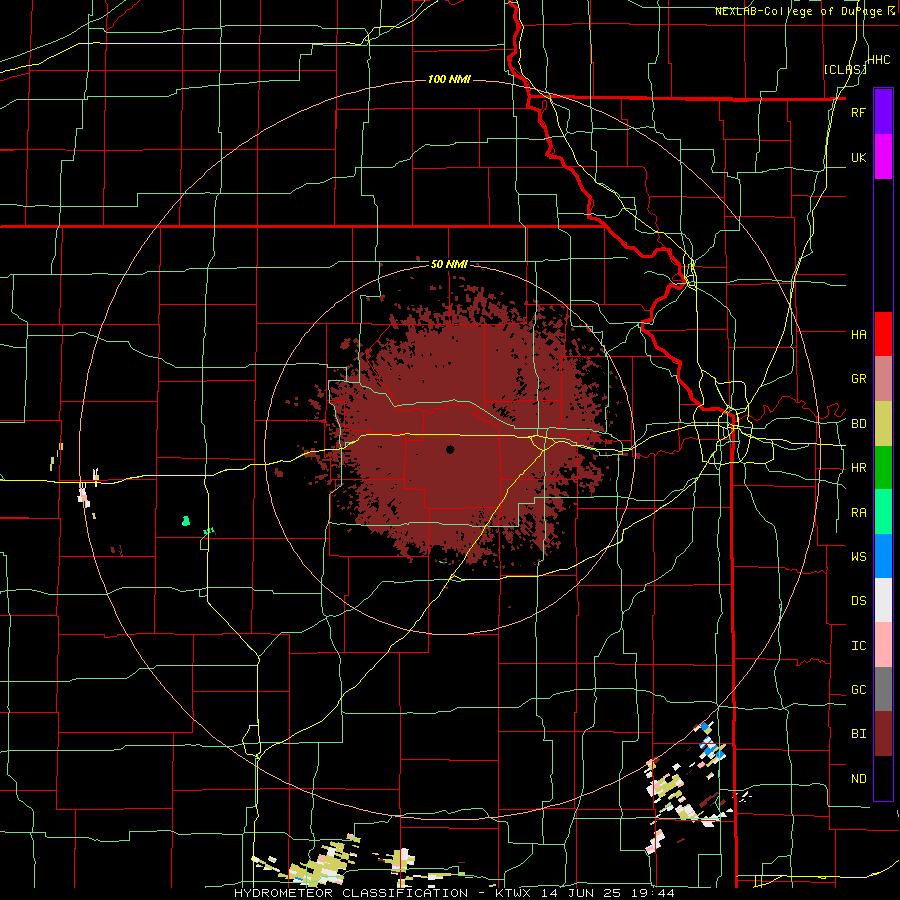
Task: Click the BI legend label
Action: 858,734
